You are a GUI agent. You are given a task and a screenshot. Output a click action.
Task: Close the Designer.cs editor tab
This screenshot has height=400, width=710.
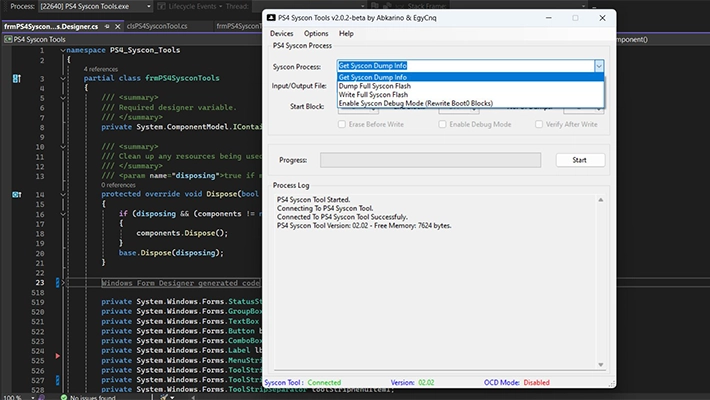[x=118, y=27]
